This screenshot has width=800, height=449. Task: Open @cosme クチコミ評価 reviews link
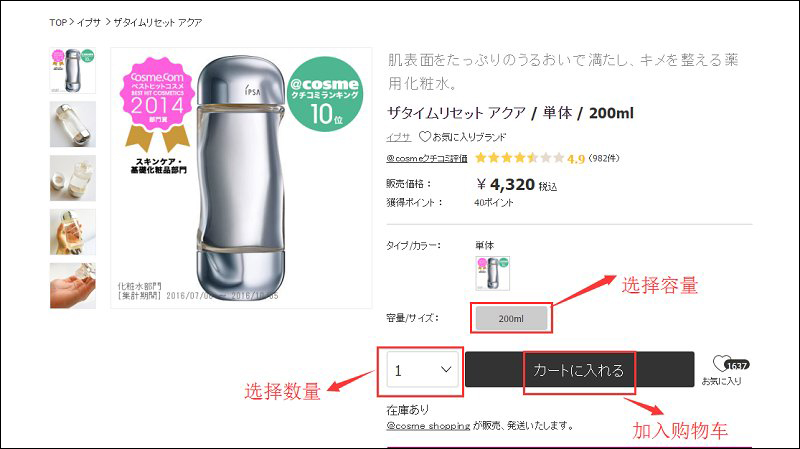427,158
